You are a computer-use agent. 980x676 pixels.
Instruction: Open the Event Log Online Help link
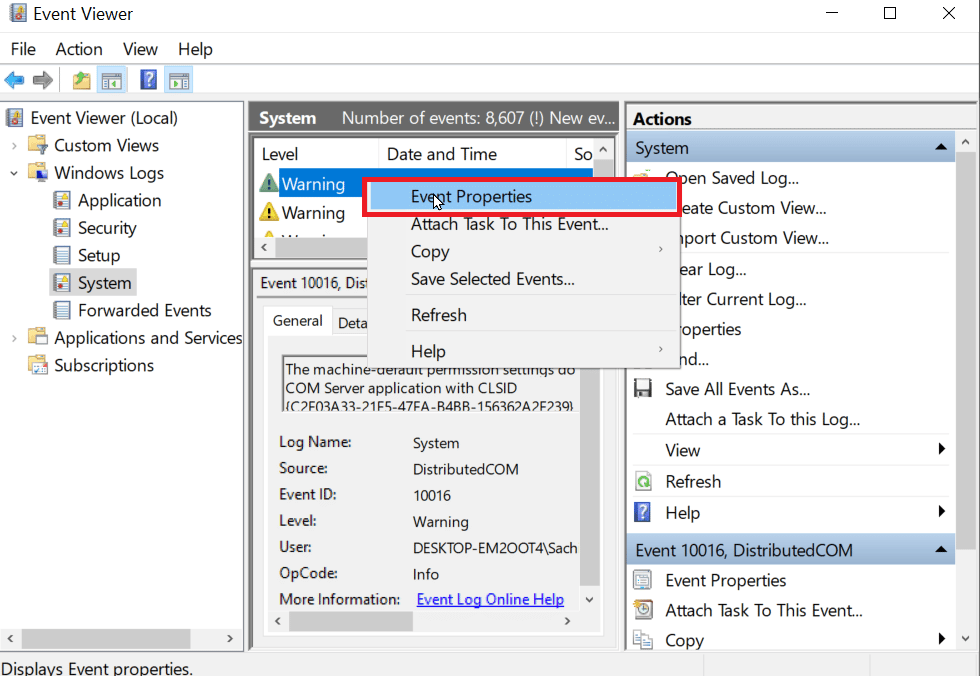[x=490, y=599]
